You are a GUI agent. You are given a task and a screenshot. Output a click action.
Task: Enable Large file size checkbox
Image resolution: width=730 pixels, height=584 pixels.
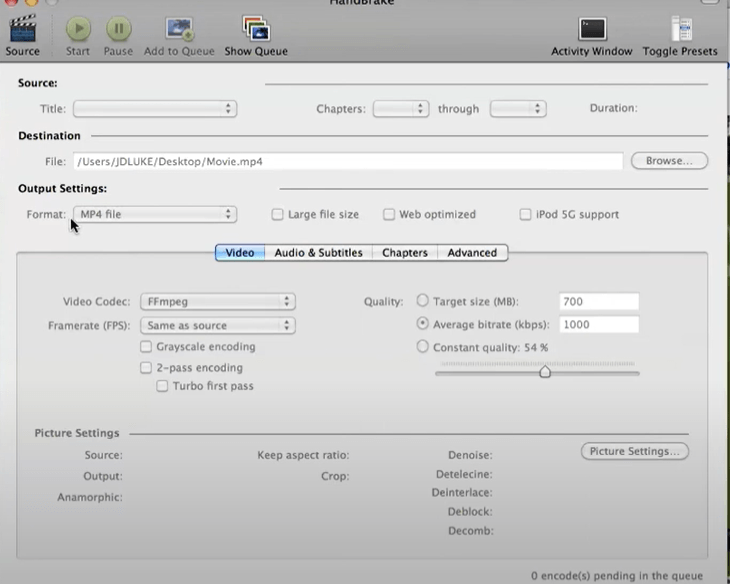coord(277,214)
